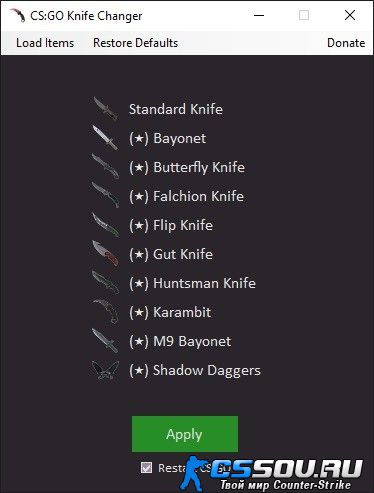
Task: Apply the selected knife with green button
Action: tap(185, 434)
